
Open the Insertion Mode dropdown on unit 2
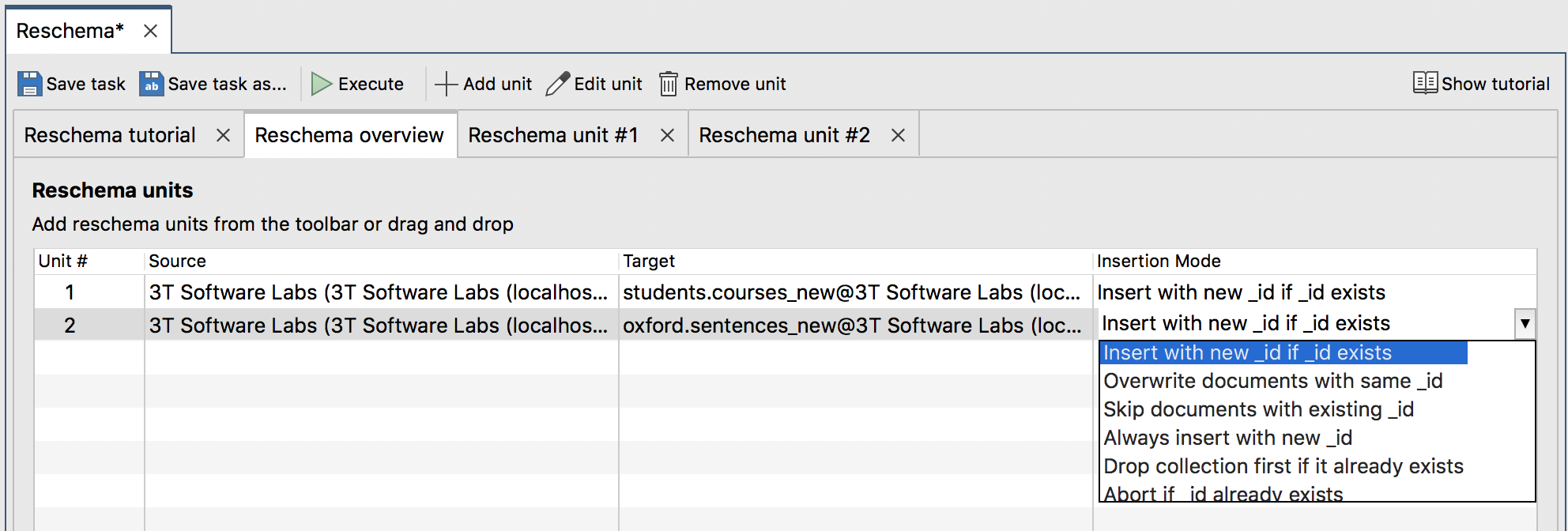tap(1524, 323)
